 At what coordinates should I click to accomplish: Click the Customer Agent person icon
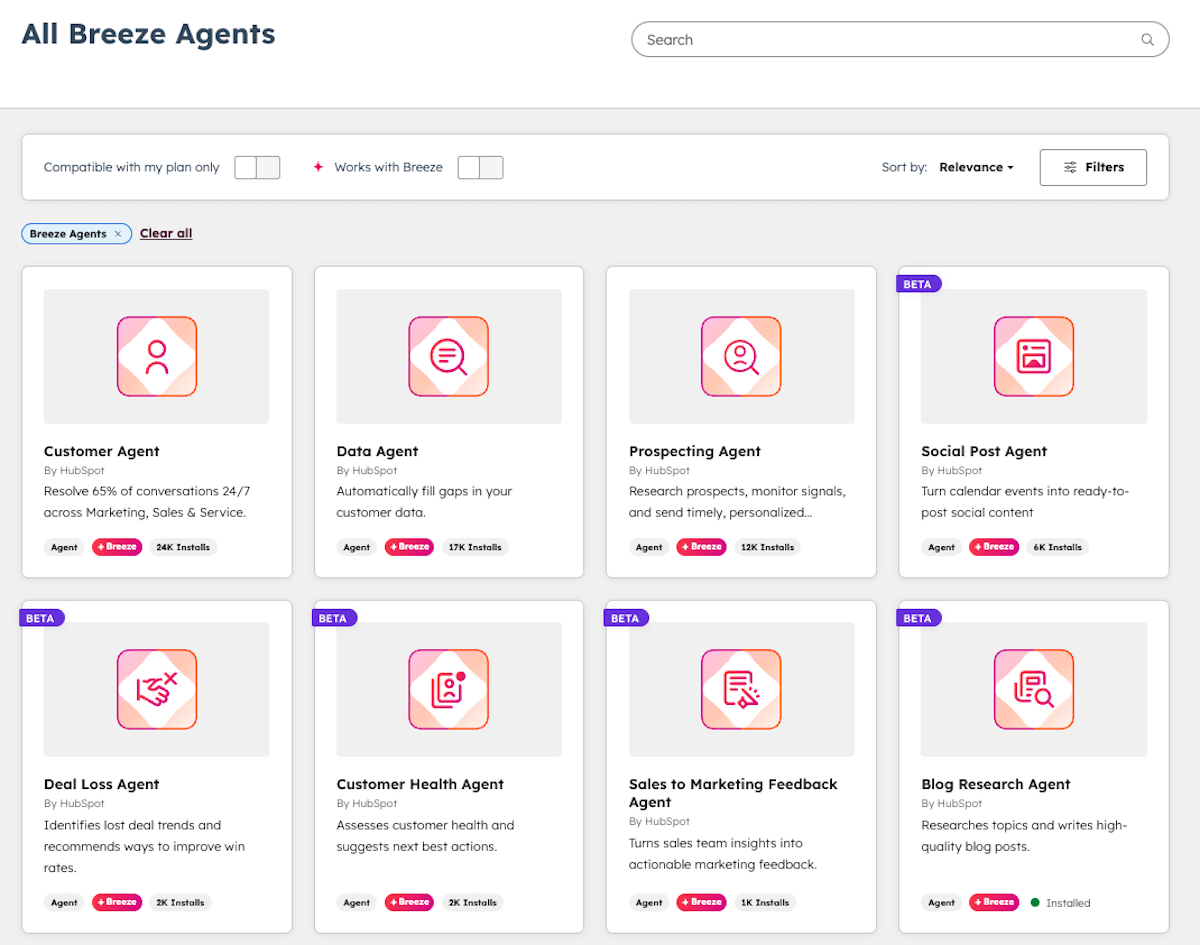click(x=156, y=355)
